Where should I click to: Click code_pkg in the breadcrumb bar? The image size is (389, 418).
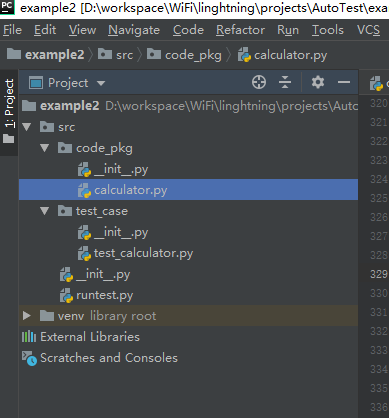click(x=184, y=55)
